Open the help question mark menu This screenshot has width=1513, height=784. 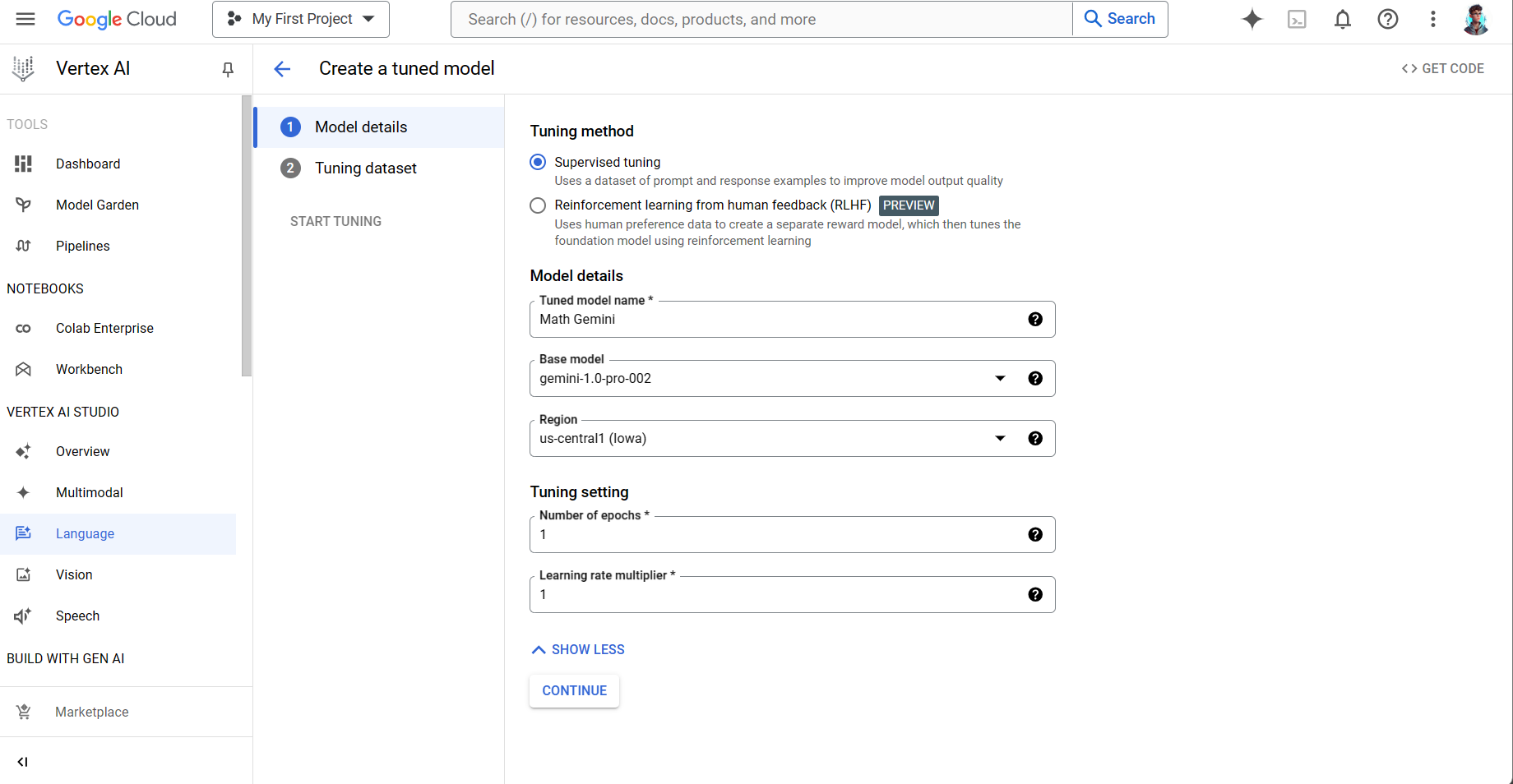point(1387,19)
